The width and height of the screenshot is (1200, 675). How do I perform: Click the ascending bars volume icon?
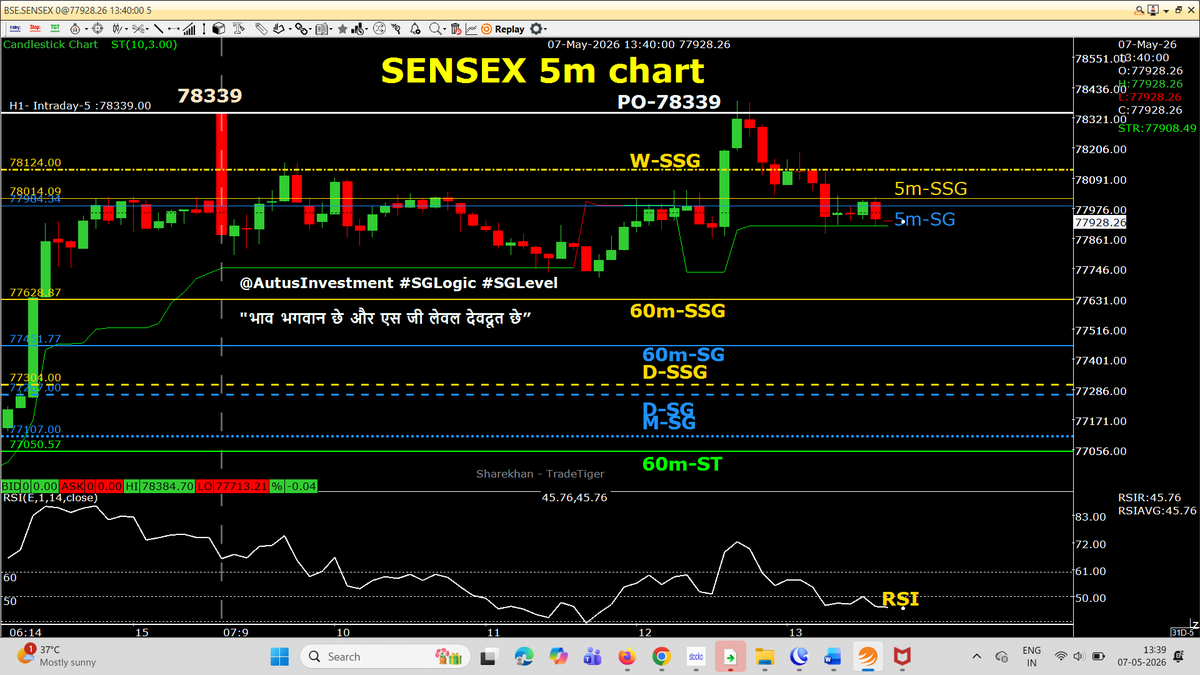tap(189, 29)
